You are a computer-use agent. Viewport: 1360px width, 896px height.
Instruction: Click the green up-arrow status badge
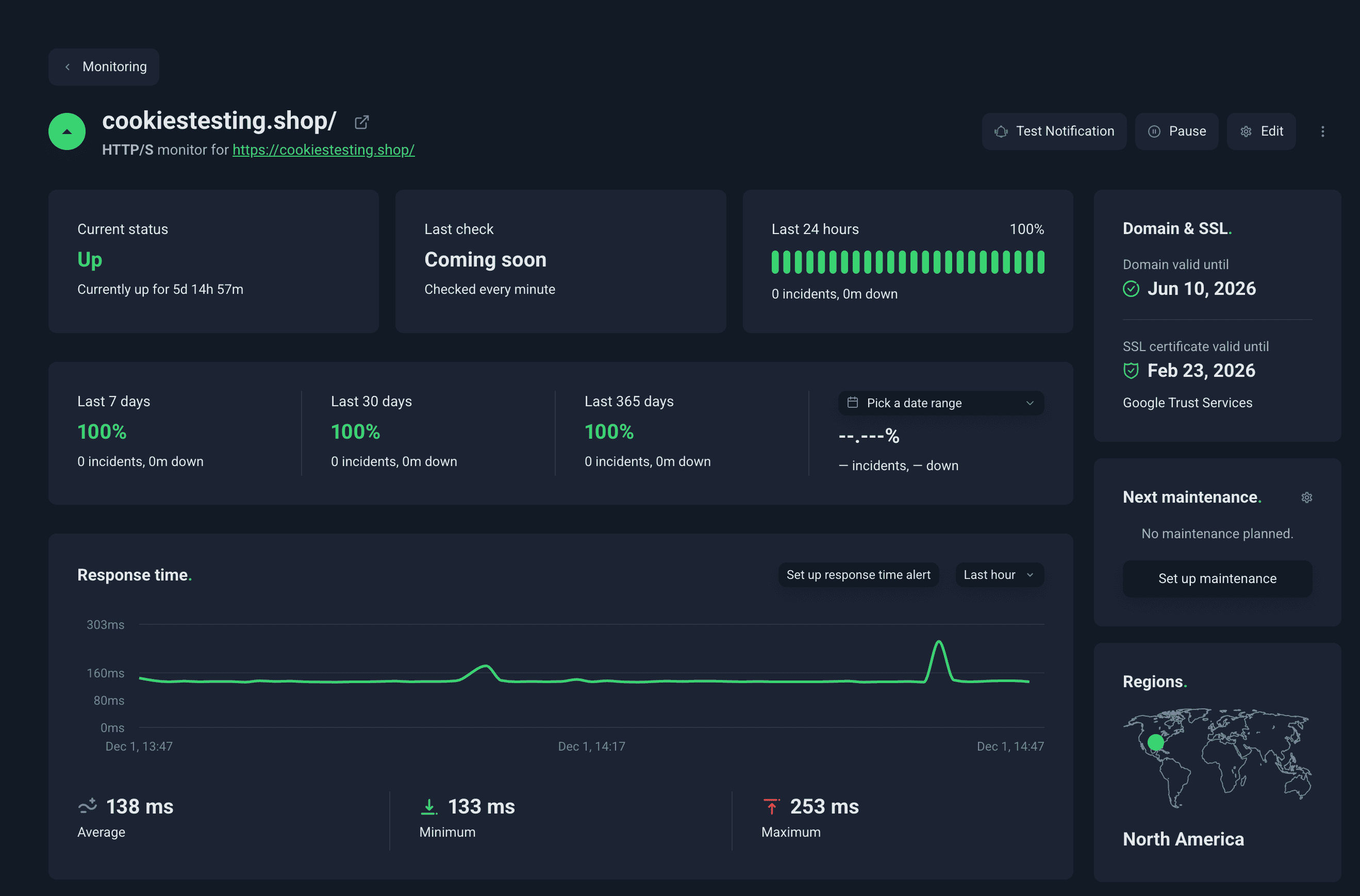pos(67,131)
